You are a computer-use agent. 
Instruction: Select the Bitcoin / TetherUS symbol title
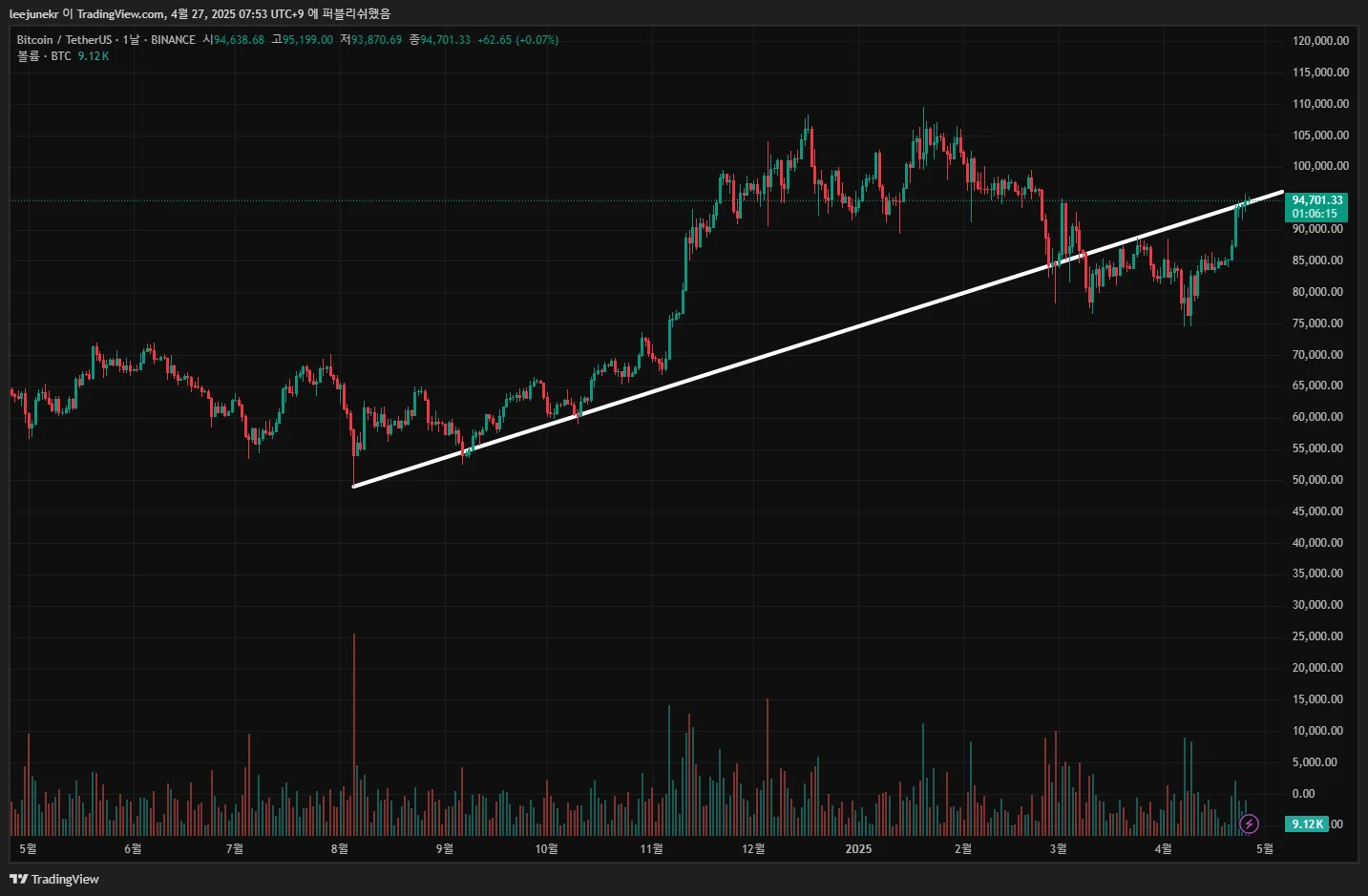coord(64,40)
